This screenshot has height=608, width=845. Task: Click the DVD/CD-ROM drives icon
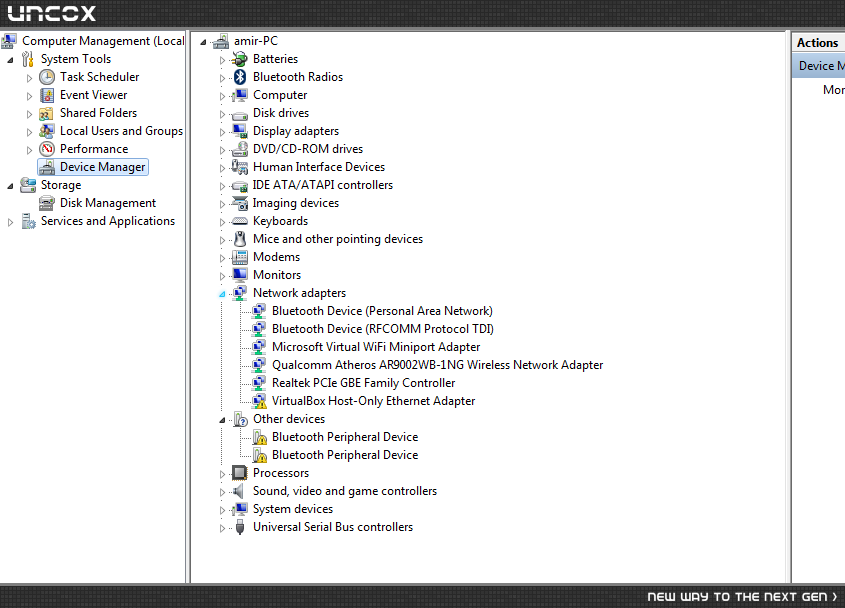click(240, 149)
